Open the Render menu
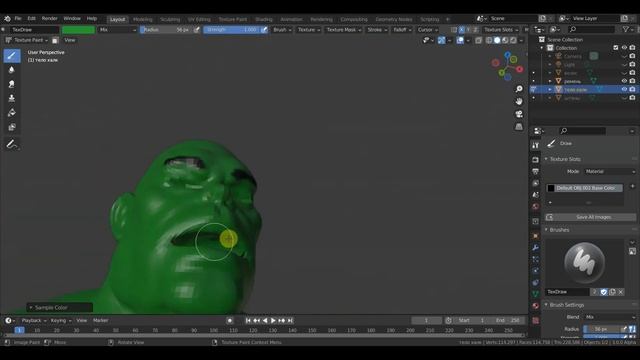The height and width of the screenshot is (360, 640). 49,19
